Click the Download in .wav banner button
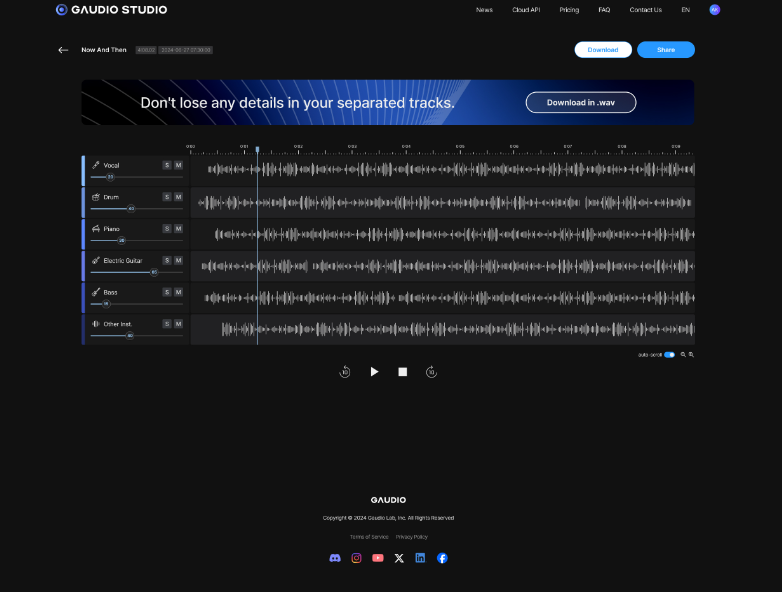 click(580, 103)
